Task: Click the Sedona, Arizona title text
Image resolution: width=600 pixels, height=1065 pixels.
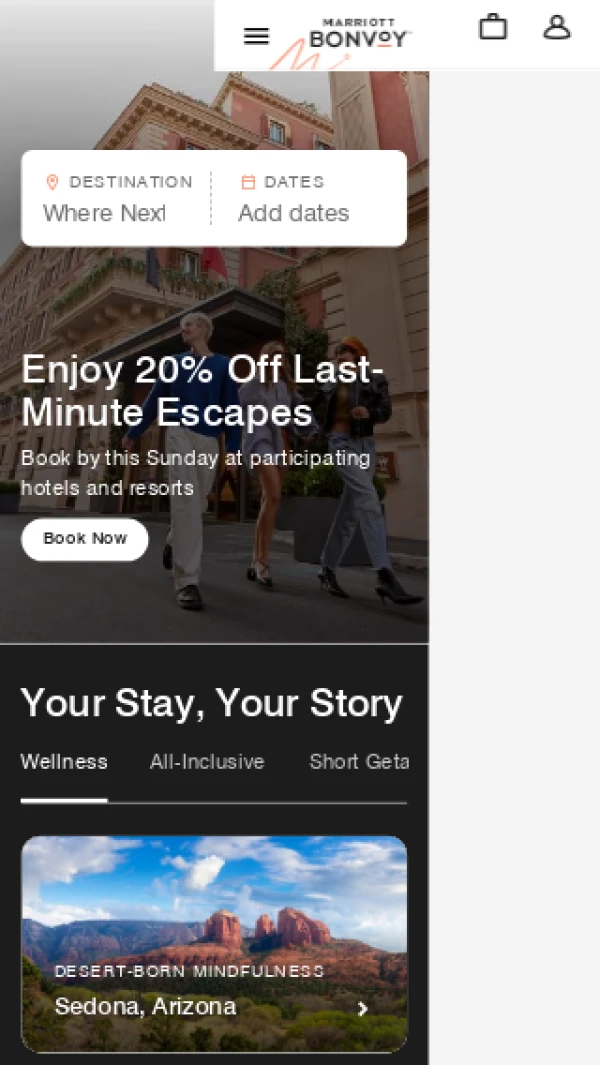Action: [x=145, y=1006]
